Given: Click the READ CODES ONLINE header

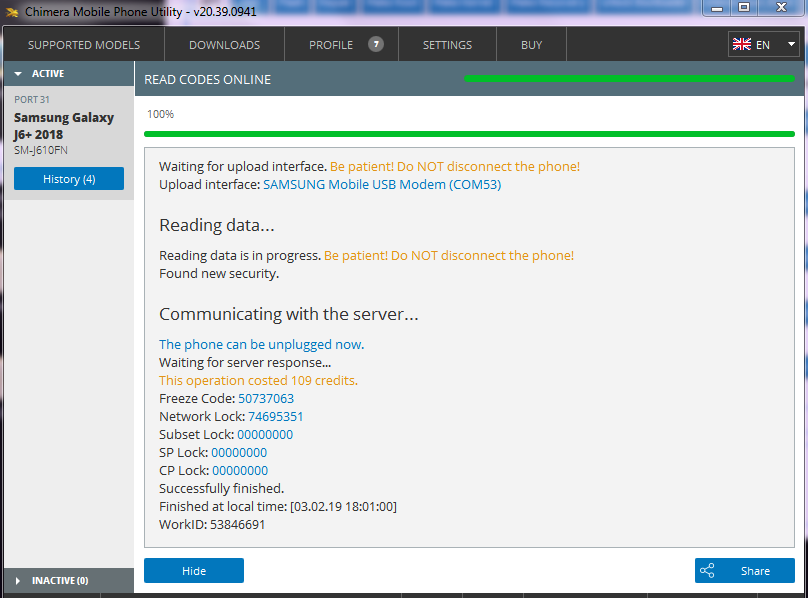Looking at the screenshot, I should pyautogui.click(x=208, y=79).
